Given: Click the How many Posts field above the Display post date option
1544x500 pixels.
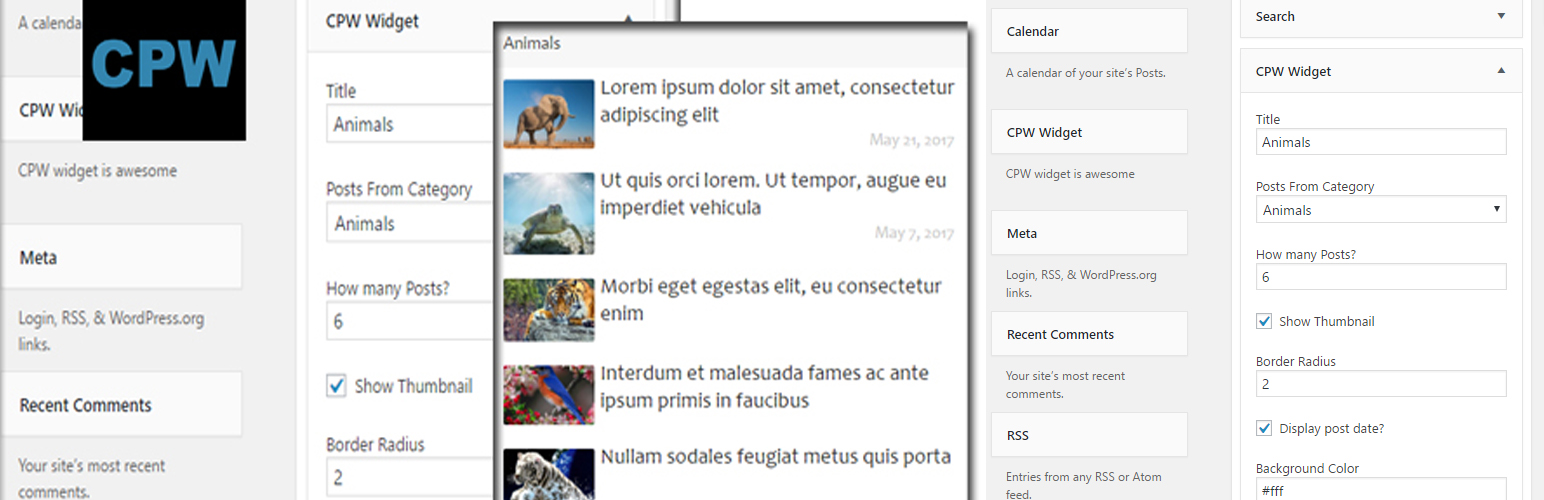Looking at the screenshot, I should coord(1381,277).
